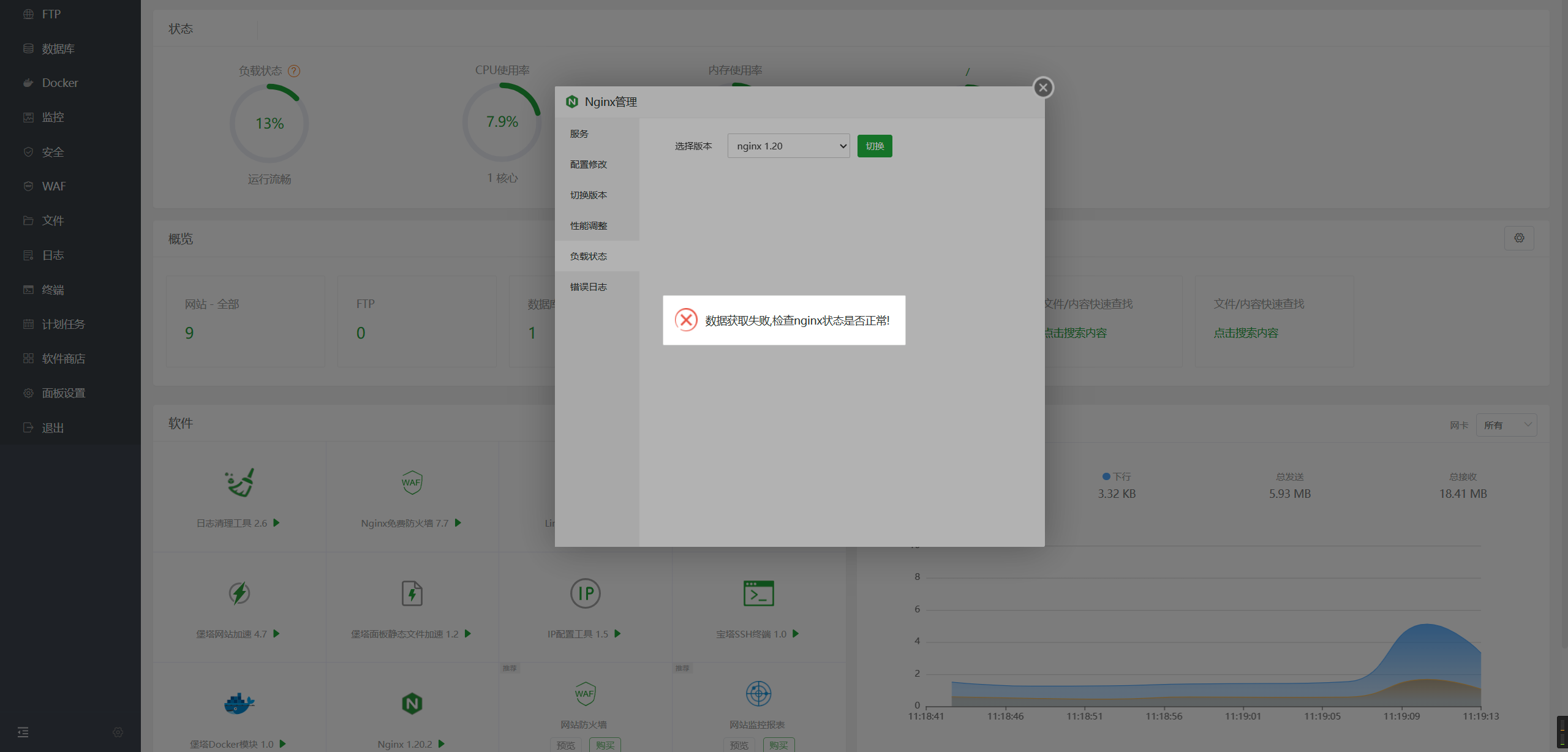Select the 负载状态 tab

point(597,256)
